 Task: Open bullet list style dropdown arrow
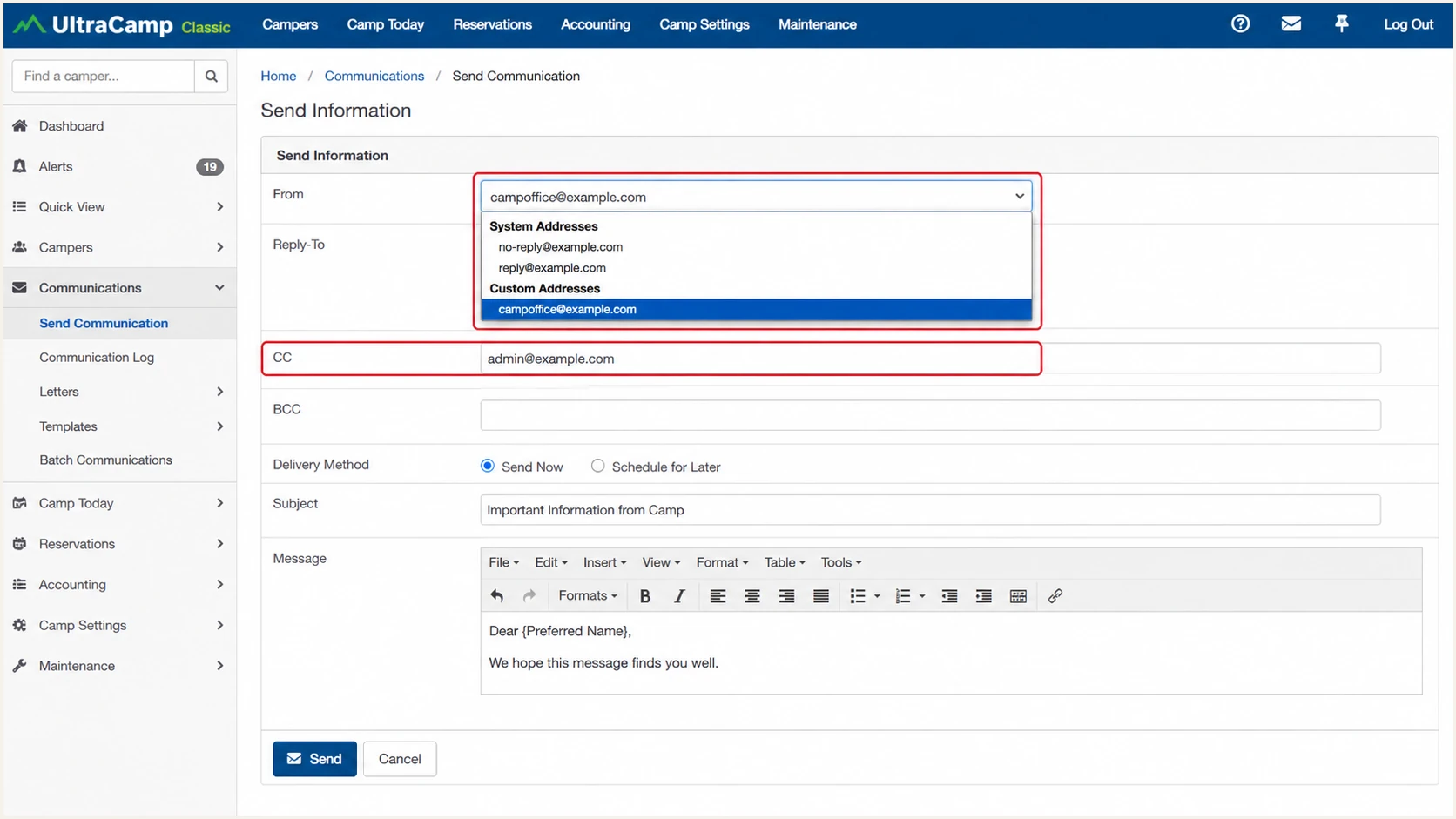(x=877, y=596)
